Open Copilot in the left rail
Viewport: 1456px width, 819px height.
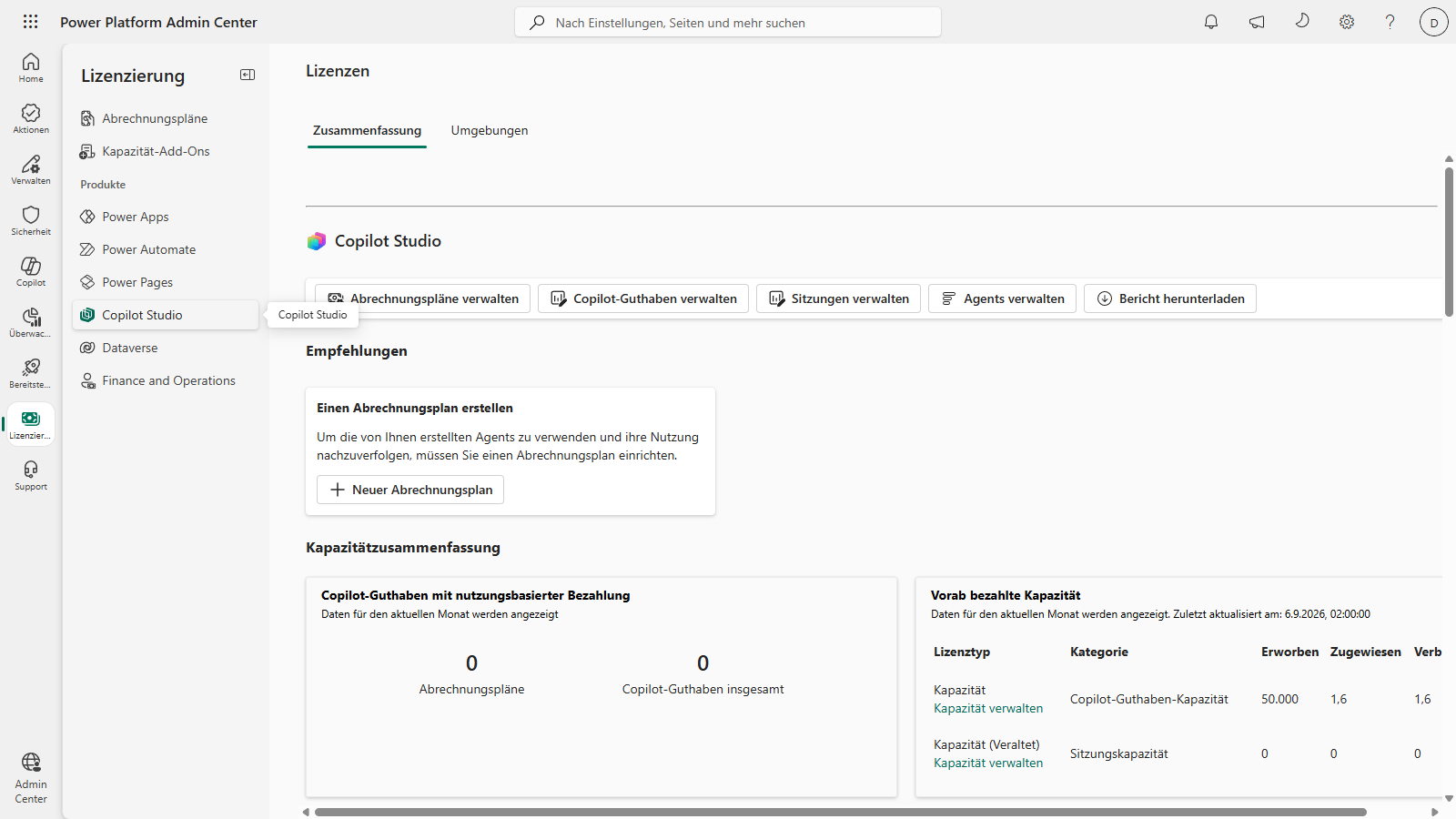click(x=31, y=271)
